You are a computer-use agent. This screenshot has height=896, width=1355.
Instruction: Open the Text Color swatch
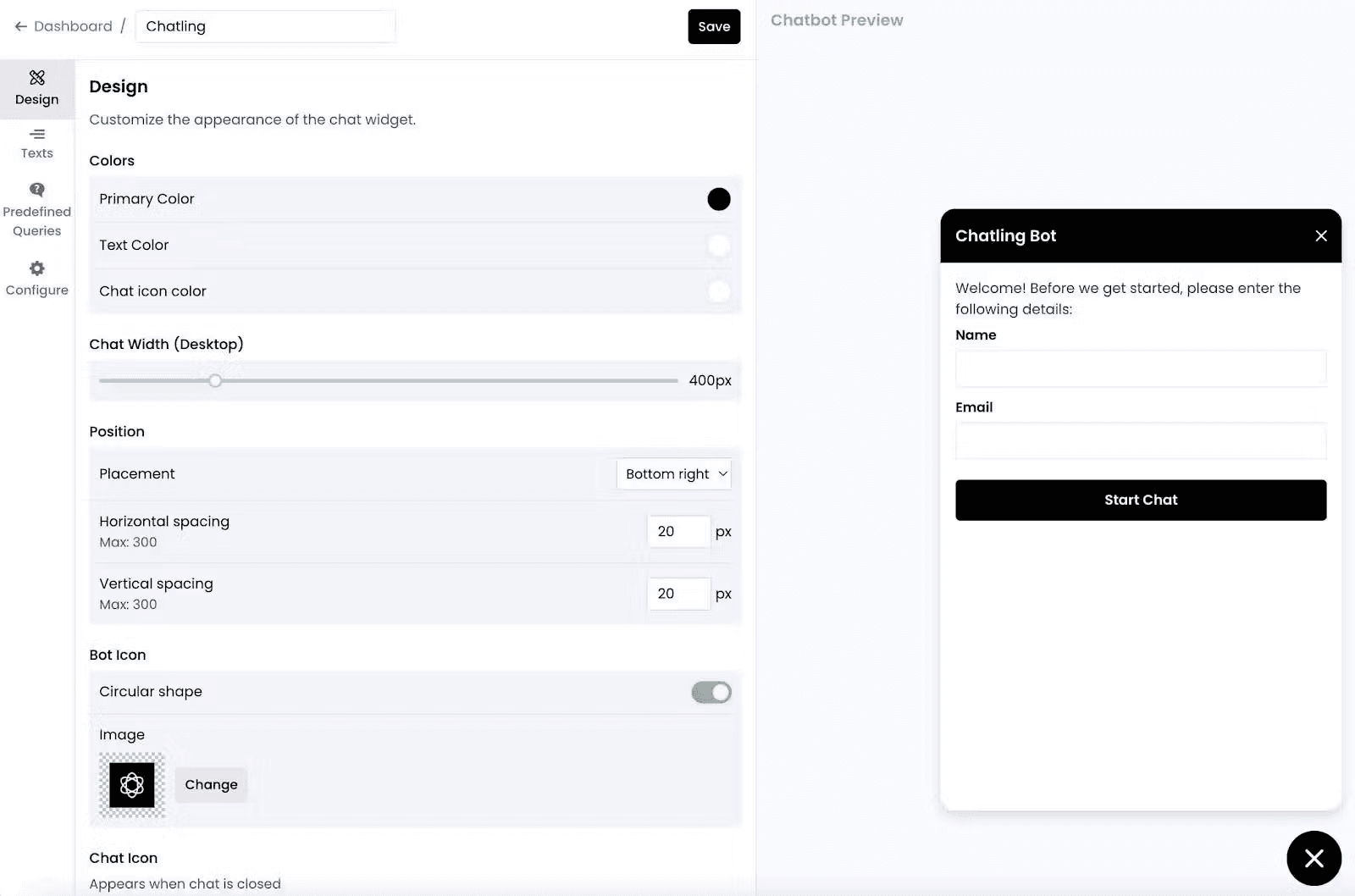719,246
